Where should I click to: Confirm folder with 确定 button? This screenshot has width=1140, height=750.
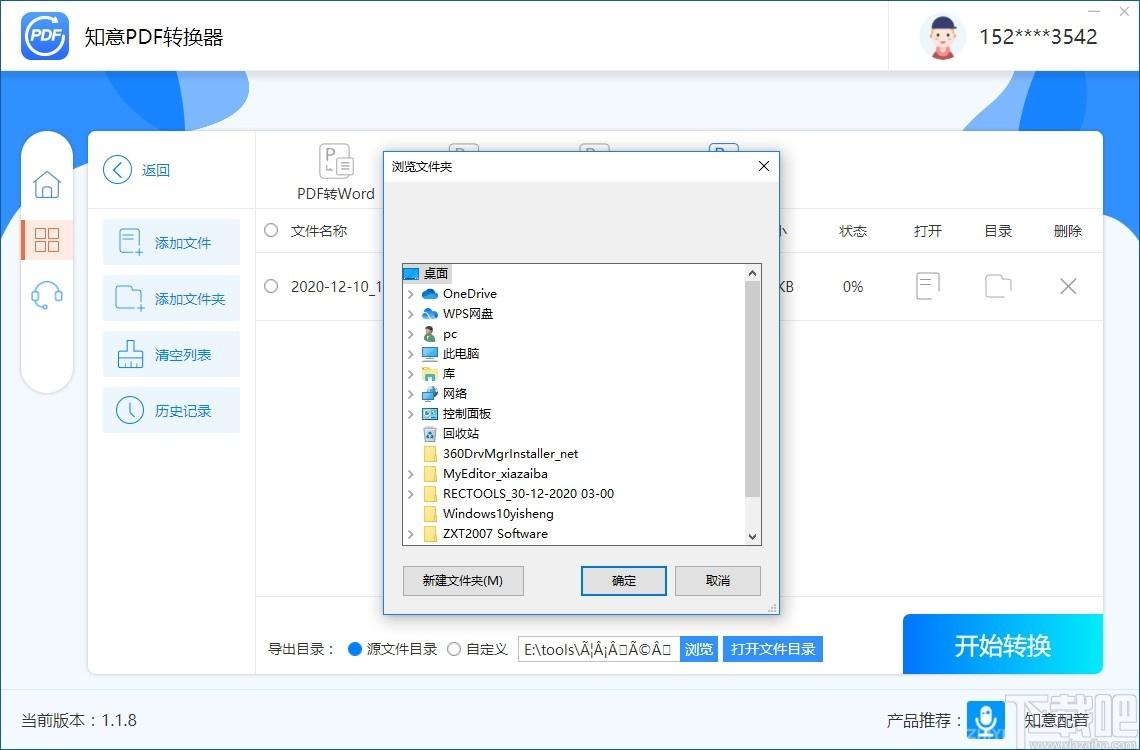tap(624, 581)
